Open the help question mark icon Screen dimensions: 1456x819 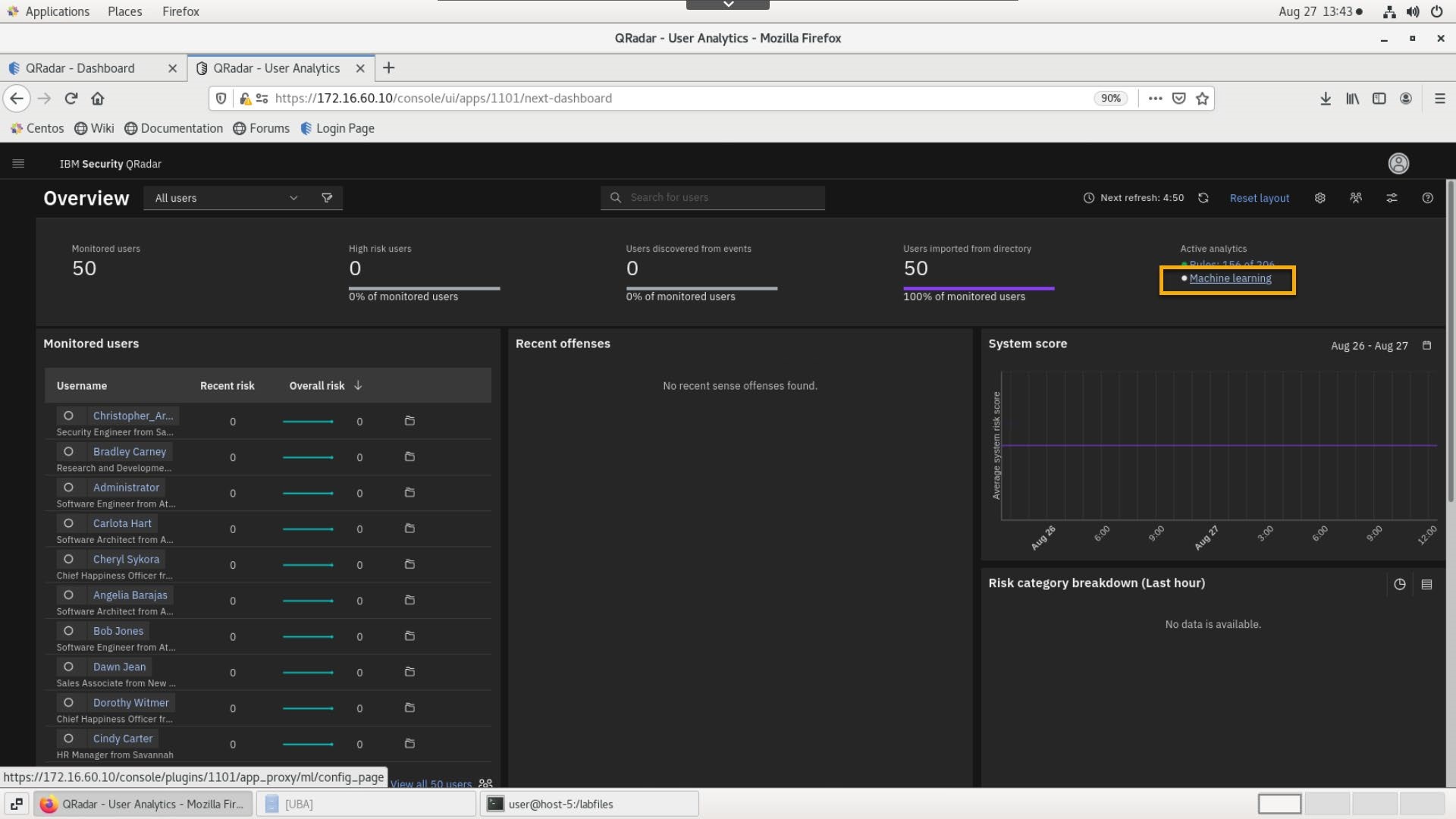coord(1428,198)
